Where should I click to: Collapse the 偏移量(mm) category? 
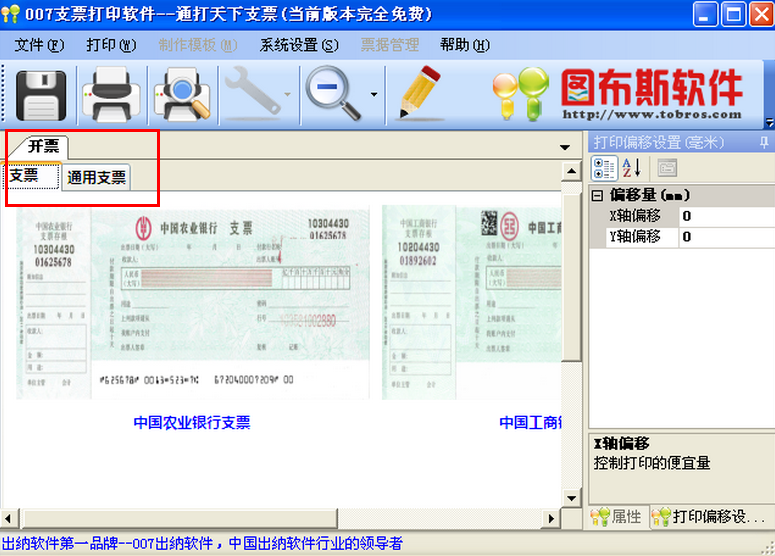(x=597, y=196)
